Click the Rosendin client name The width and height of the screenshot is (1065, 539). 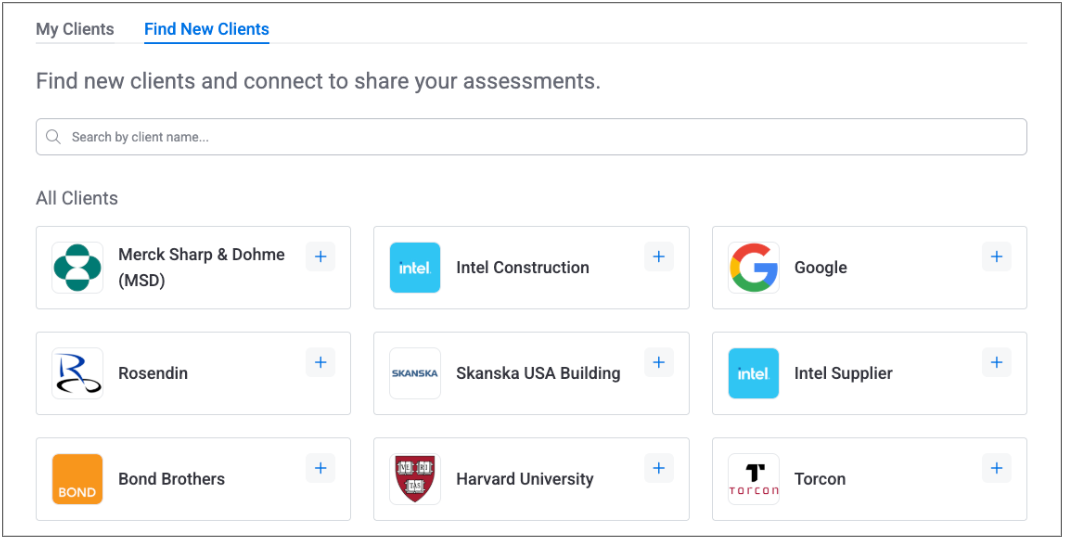point(153,373)
